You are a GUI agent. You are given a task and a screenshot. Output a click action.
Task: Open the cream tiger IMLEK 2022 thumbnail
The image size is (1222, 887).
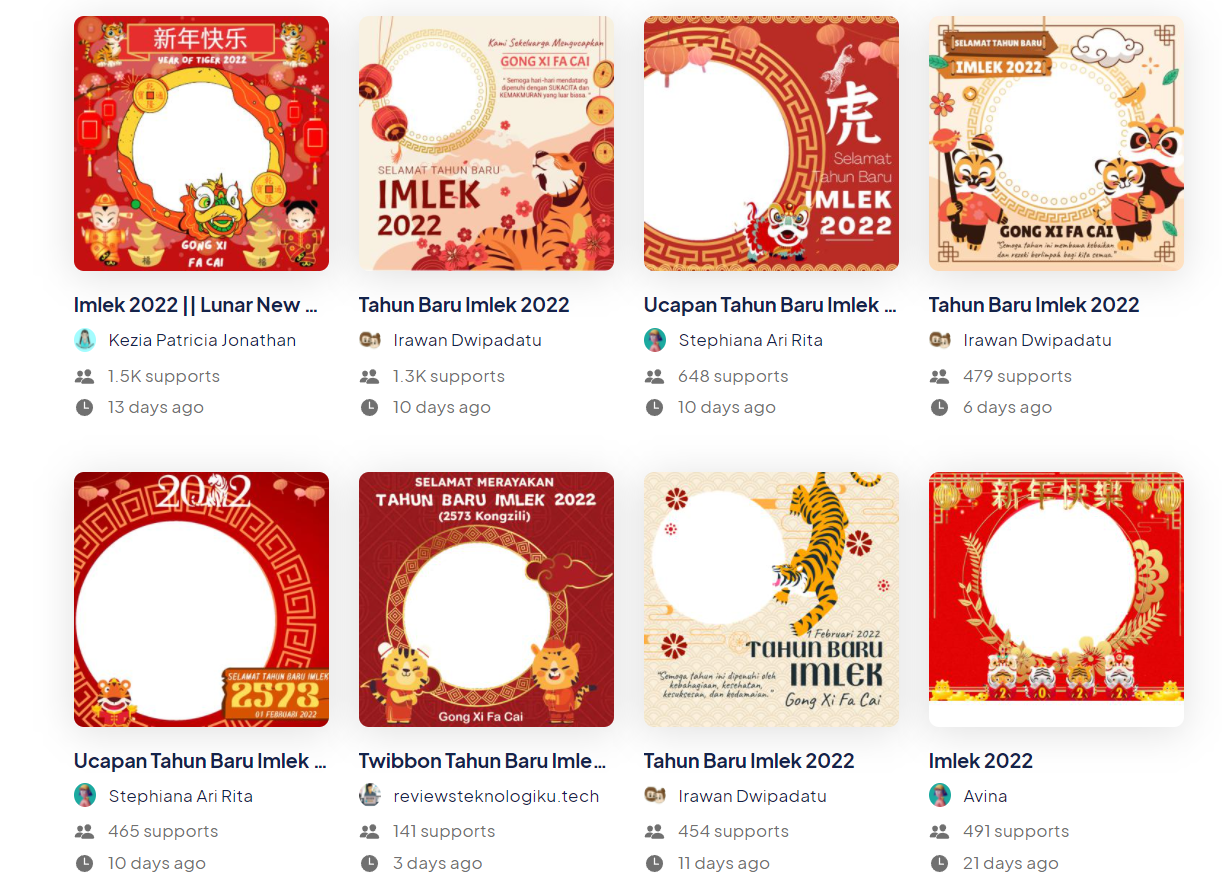pos(486,143)
